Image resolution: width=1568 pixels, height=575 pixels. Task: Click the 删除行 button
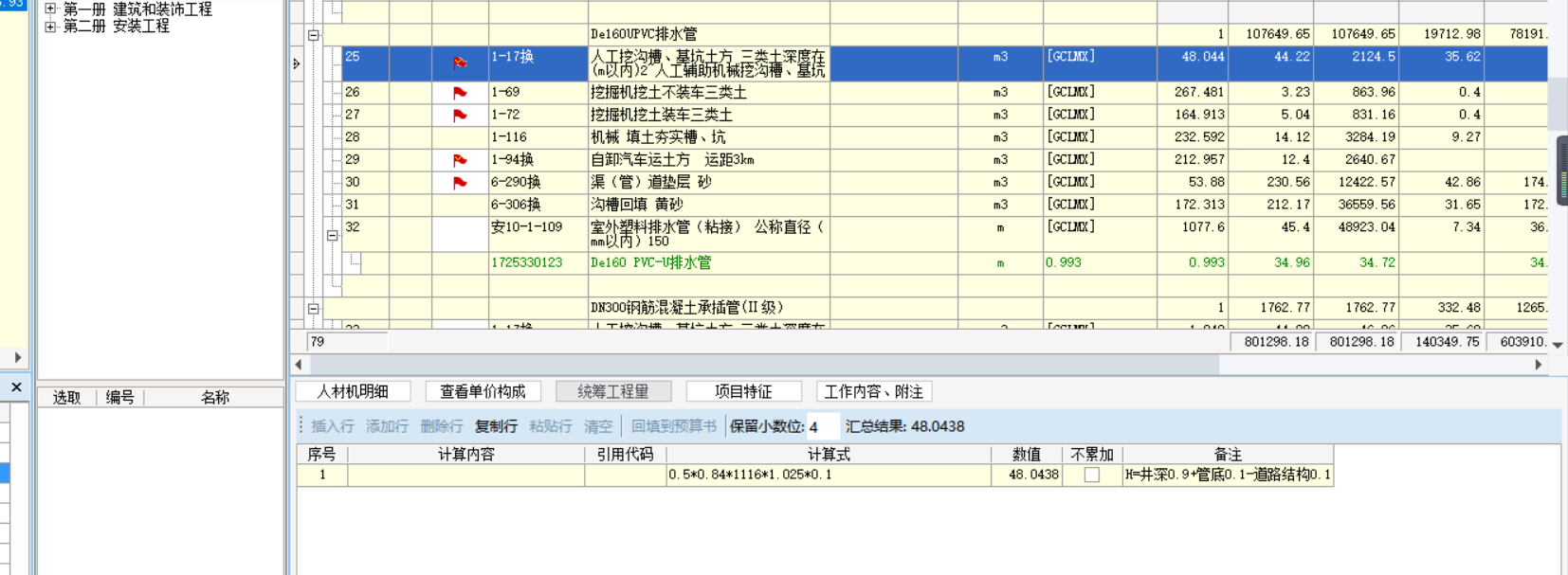(x=442, y=426)
